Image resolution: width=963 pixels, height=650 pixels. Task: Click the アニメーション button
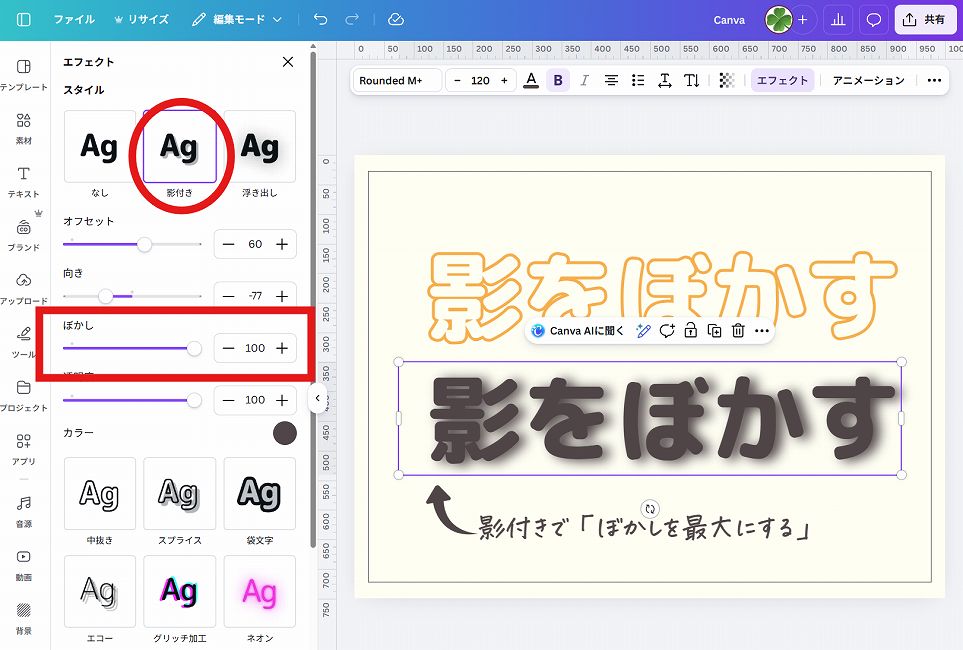pyautogui.click(x=868, y=80)
